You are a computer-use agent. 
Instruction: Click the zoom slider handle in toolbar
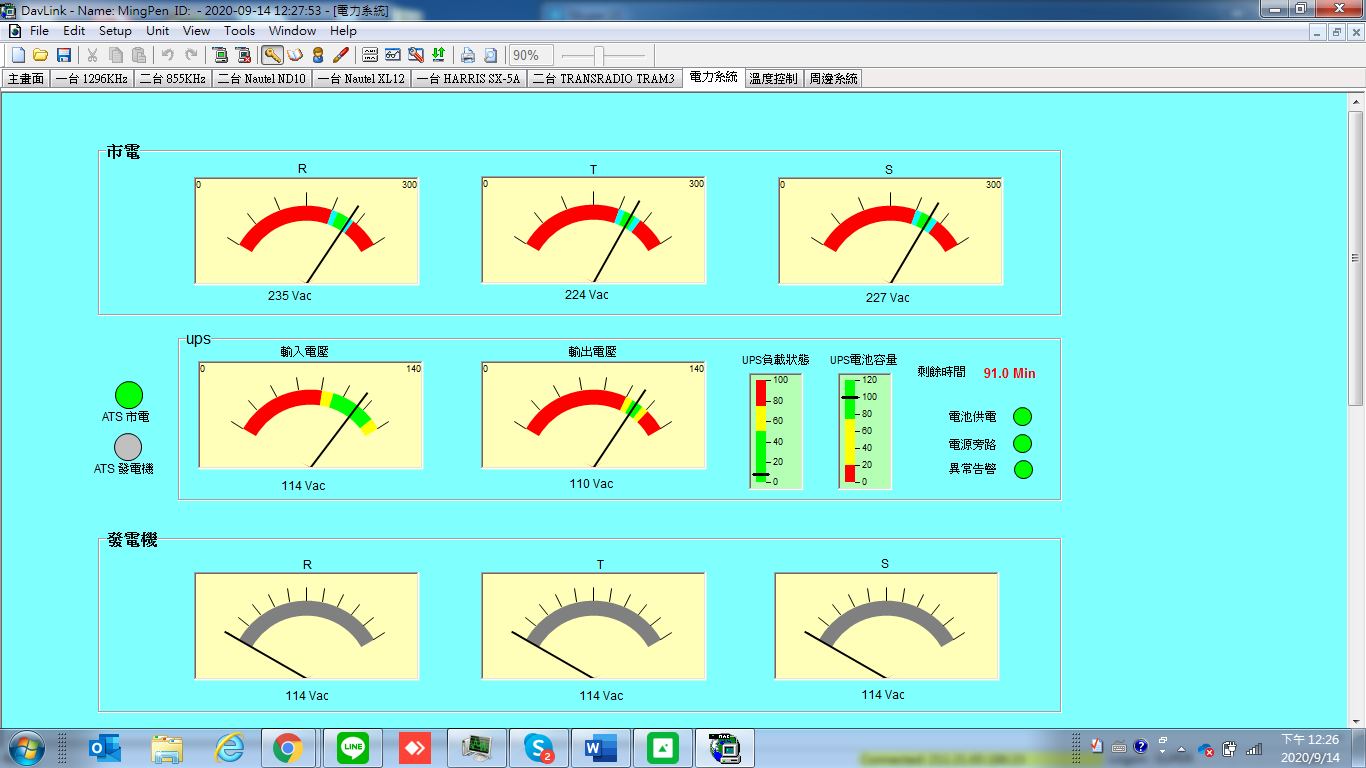598,55
